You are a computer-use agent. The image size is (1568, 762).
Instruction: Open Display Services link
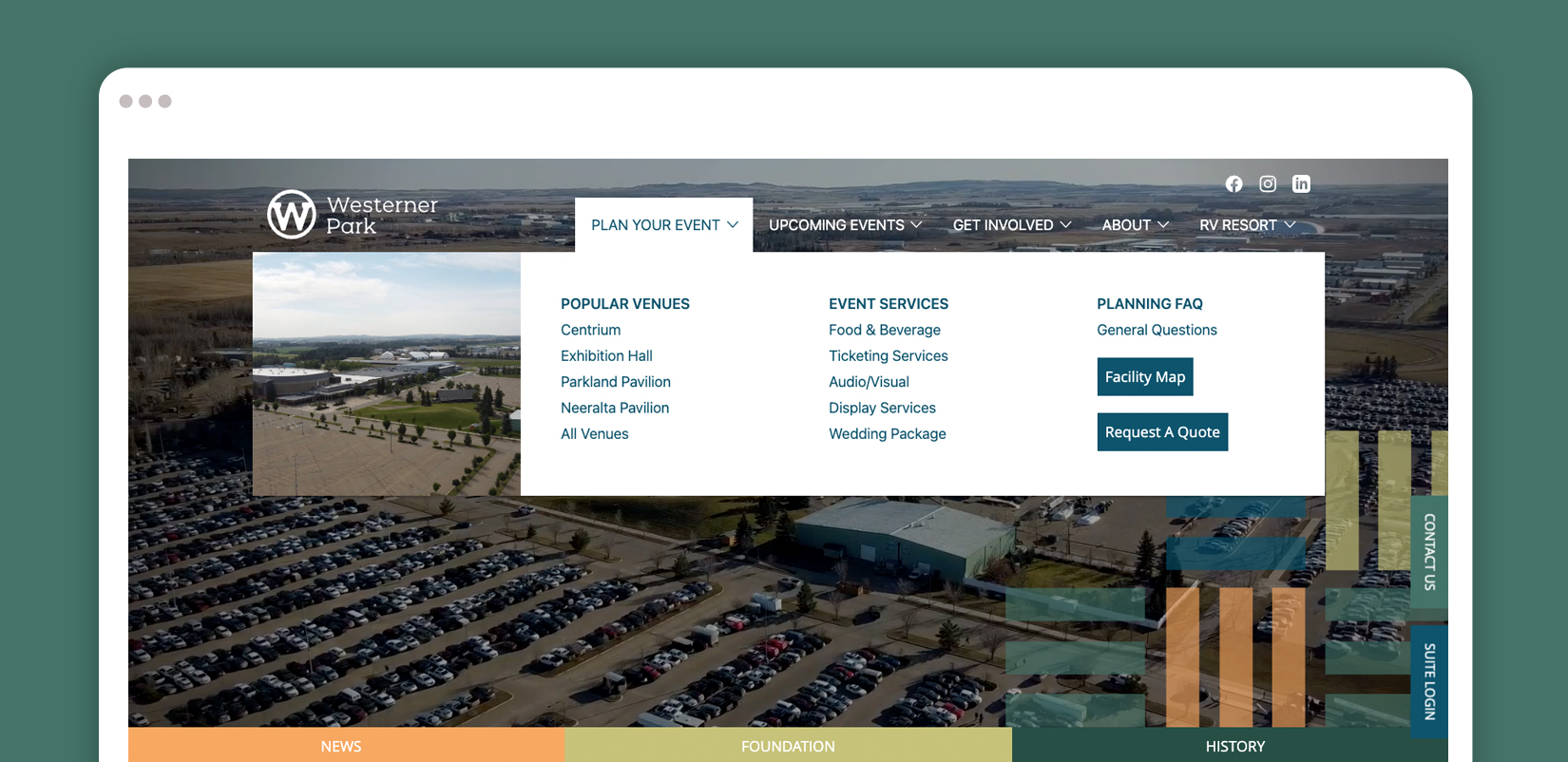coord(882,408)
